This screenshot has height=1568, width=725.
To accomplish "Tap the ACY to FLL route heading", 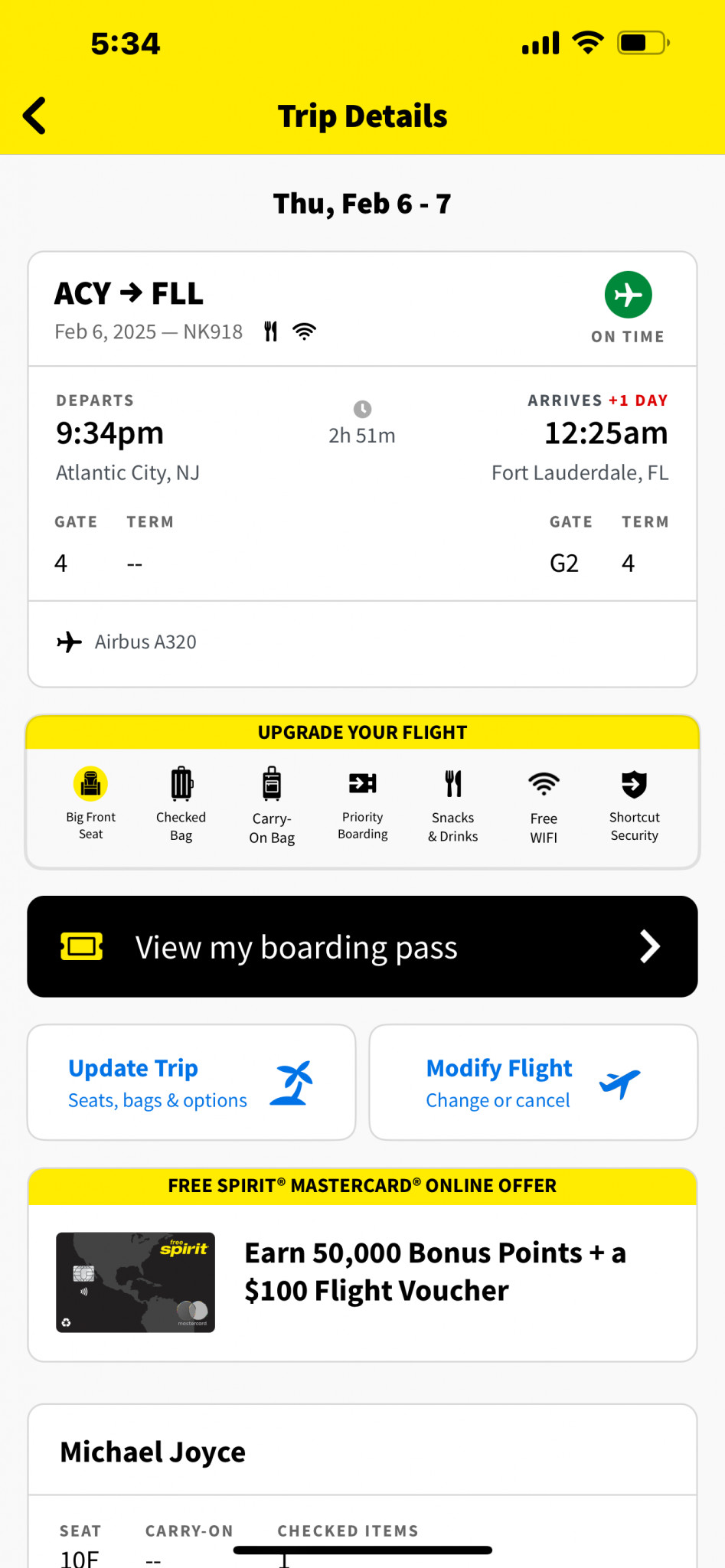I will pyautogui.click(x=129, y=293).
